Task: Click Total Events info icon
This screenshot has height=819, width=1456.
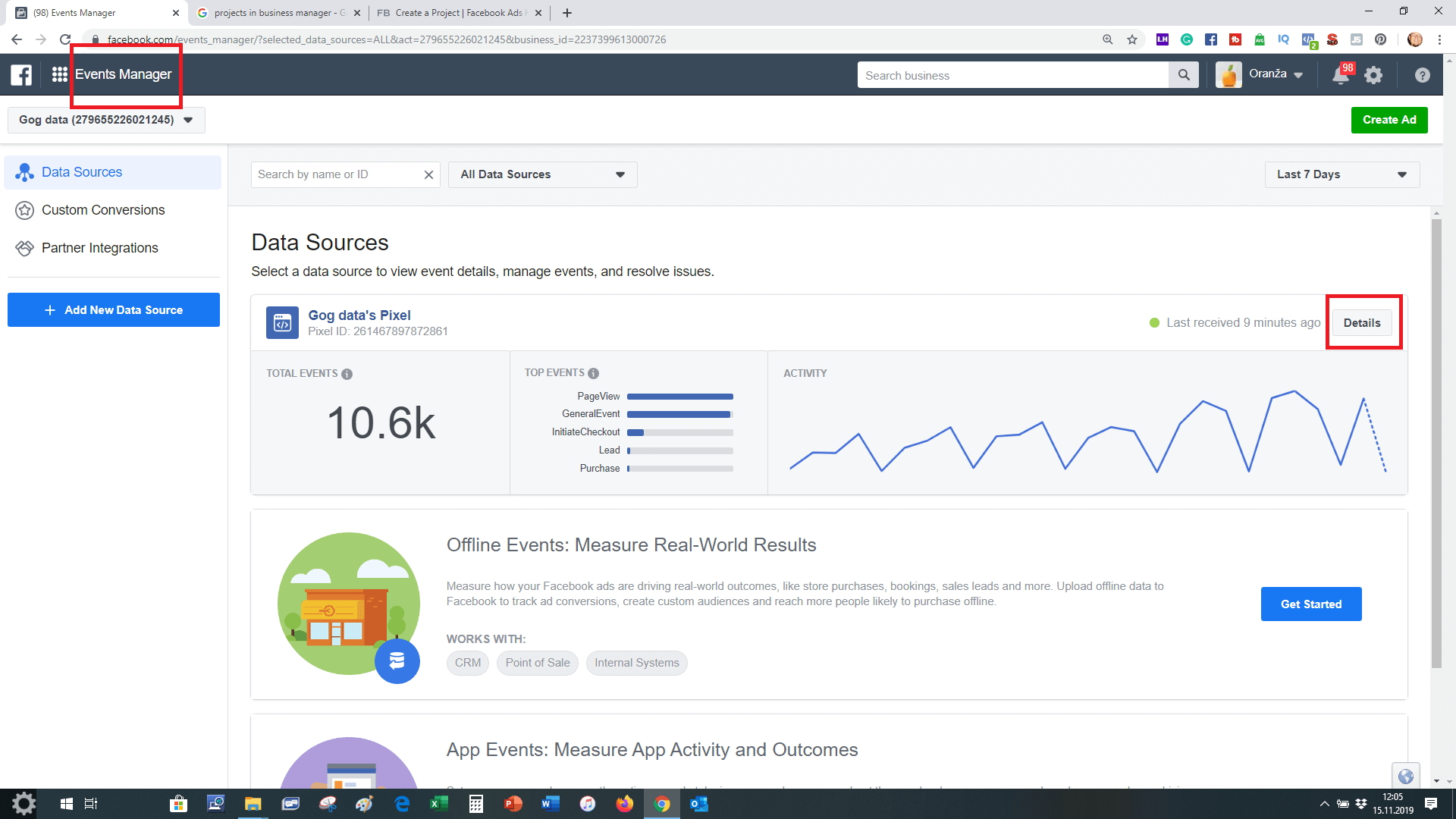Action: 347,374
